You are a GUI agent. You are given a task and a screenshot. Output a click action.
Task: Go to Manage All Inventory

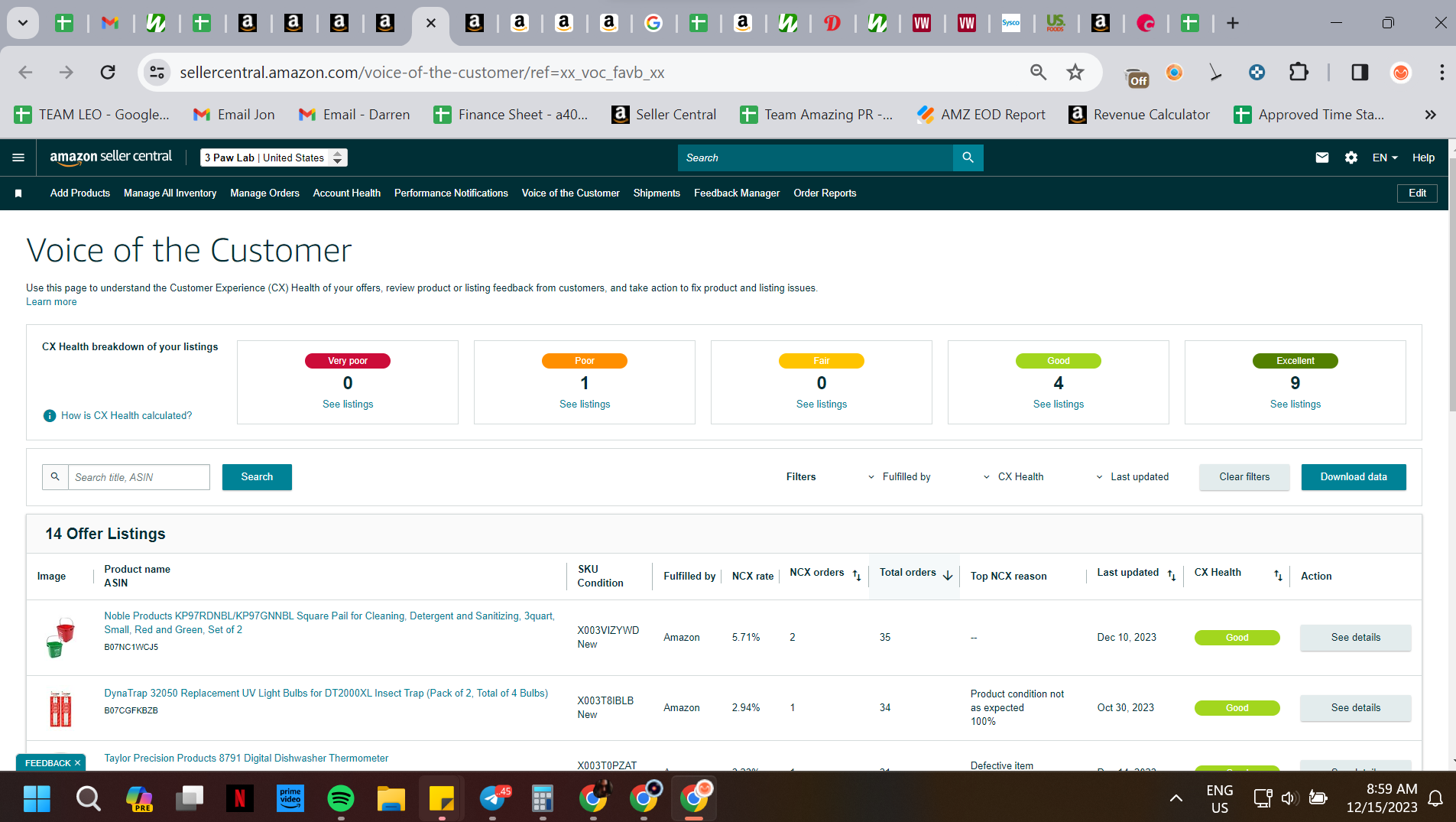click(x=170, y=193)
